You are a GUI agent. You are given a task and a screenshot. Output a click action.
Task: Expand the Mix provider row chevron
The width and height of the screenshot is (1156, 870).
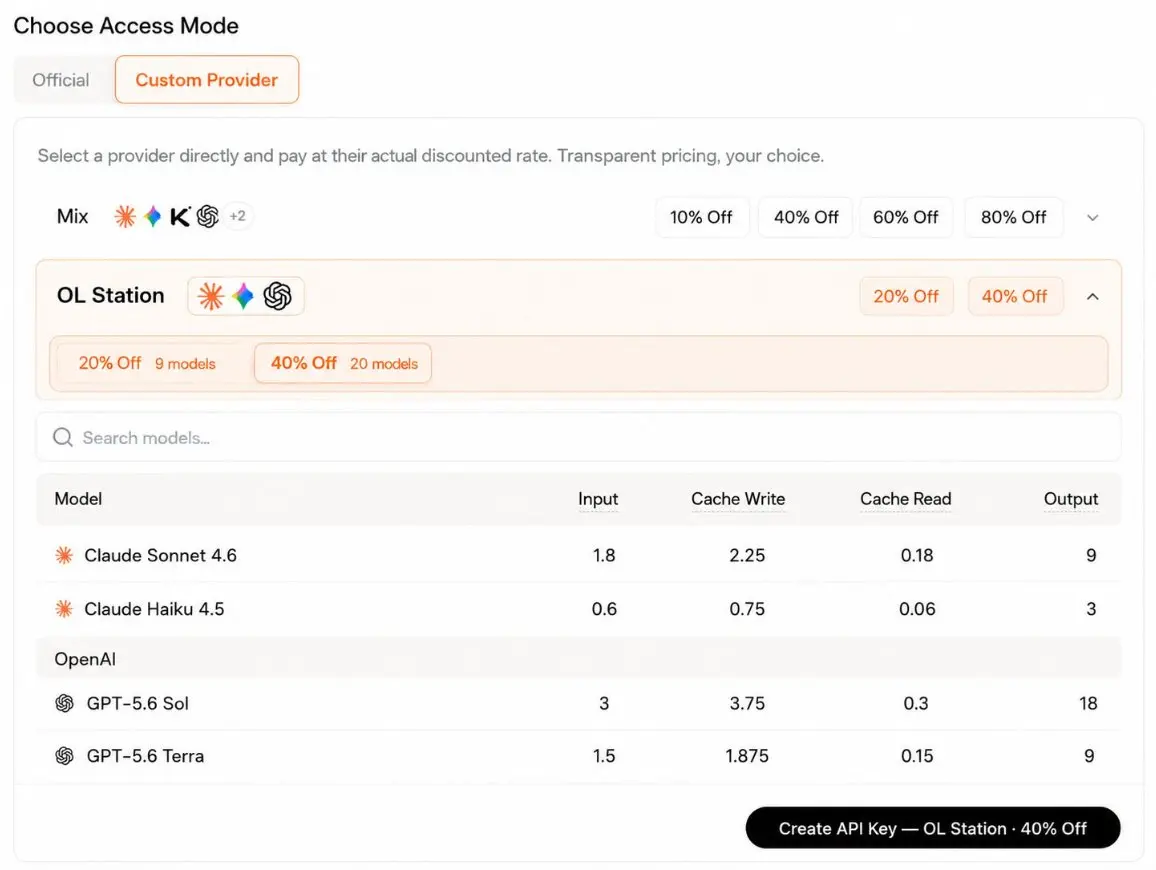click(1093, 218)
